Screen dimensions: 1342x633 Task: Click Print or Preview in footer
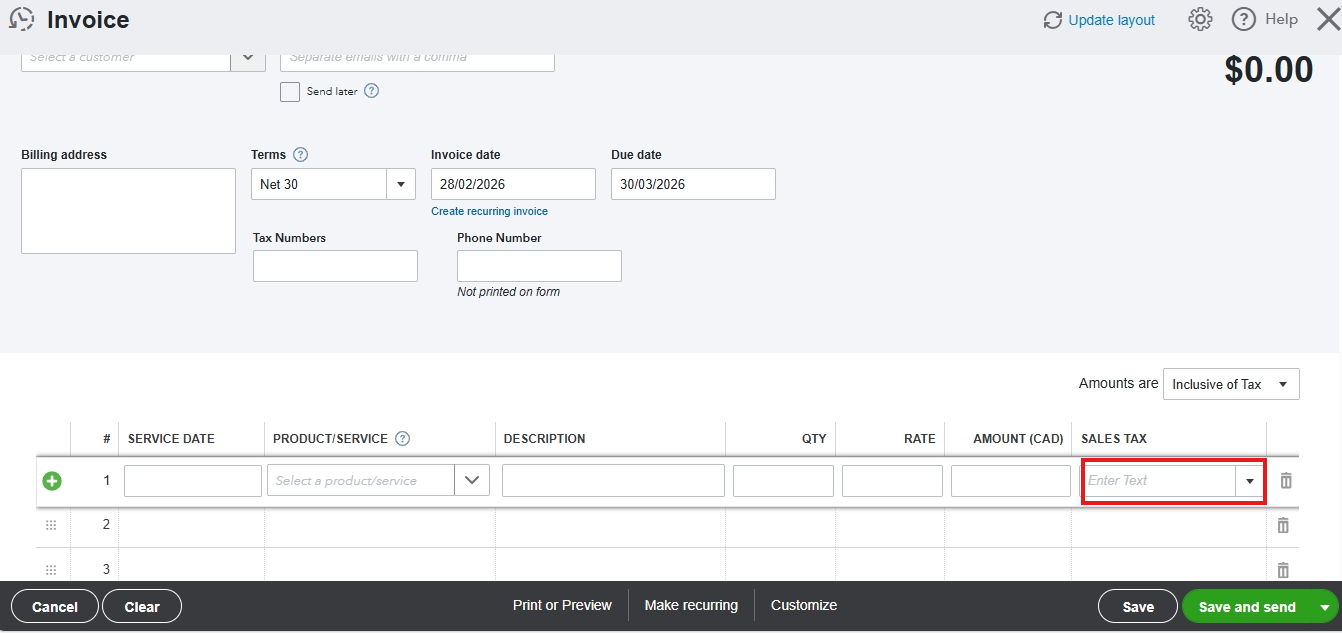pos(562,605)
